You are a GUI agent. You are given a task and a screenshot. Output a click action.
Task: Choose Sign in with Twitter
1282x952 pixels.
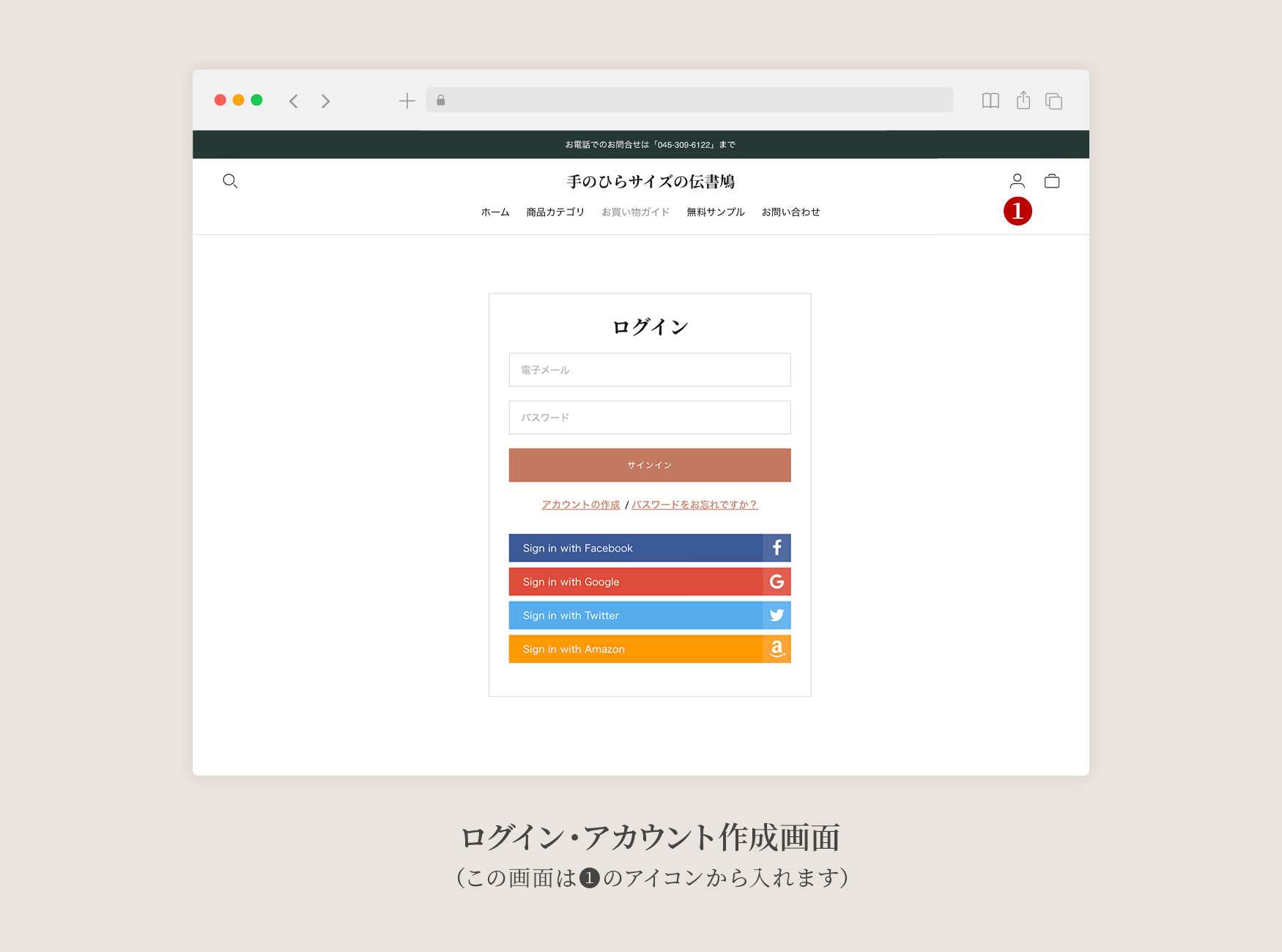[x=650, y=615]
